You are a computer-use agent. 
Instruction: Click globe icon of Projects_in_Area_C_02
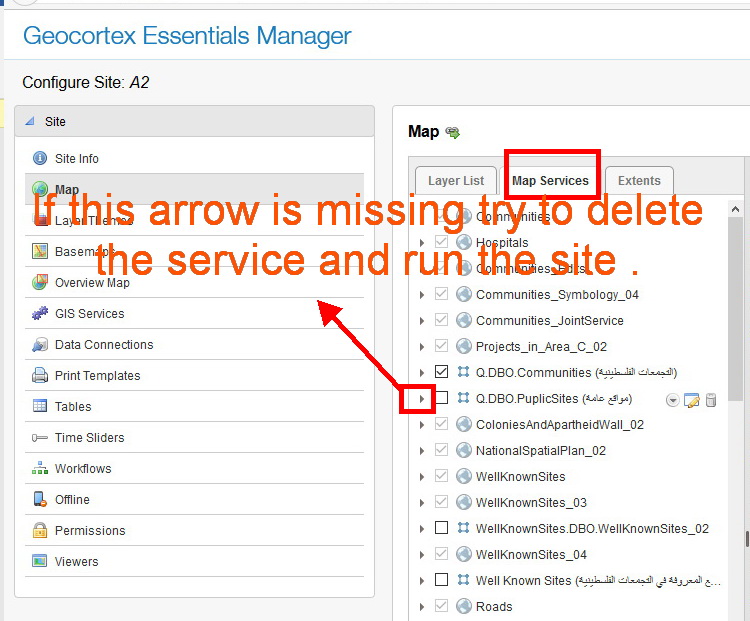[463, 346]
